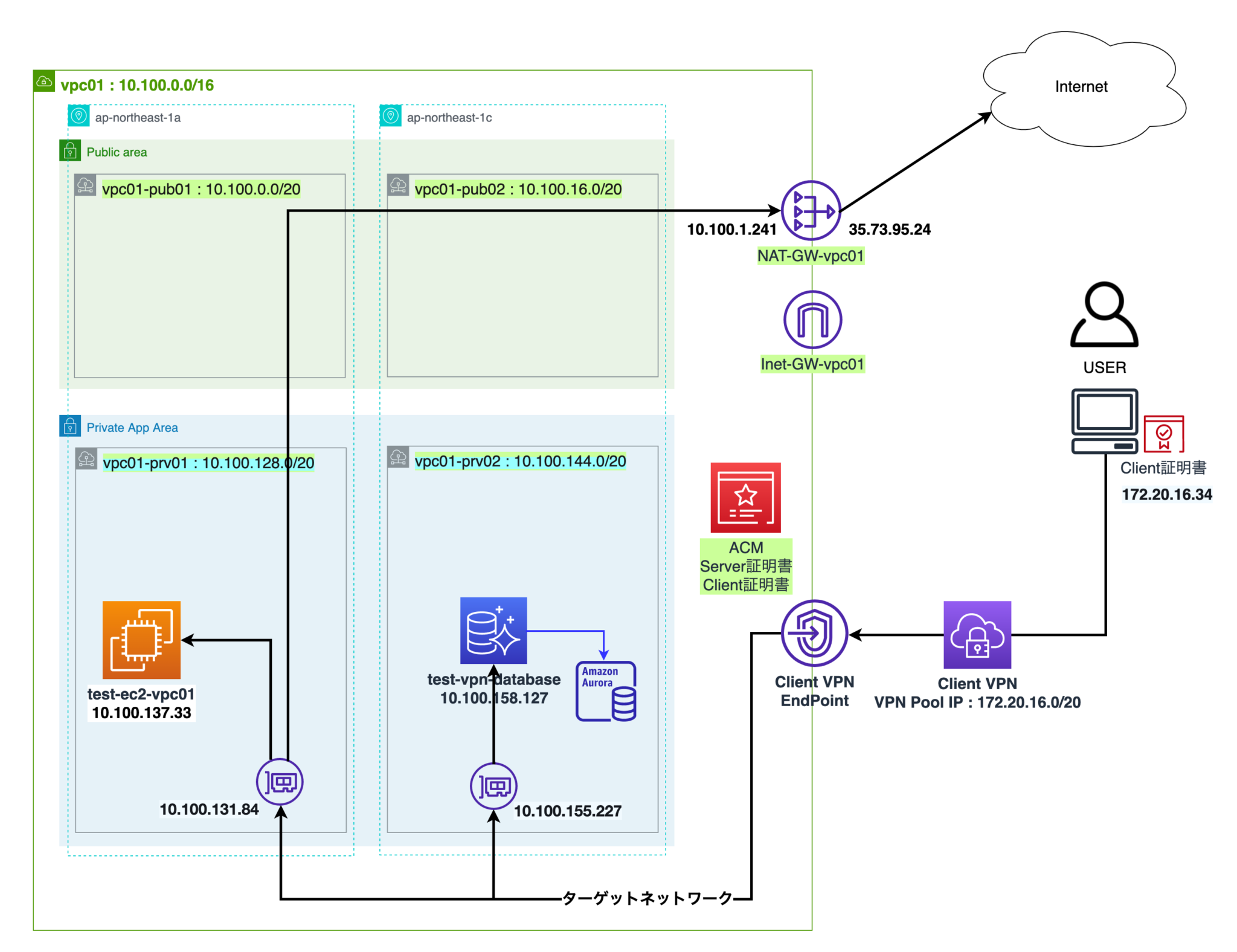Click the ACM heading of the certificate label
Screen dimensions: 1237x952
click(x=746, y=547)
